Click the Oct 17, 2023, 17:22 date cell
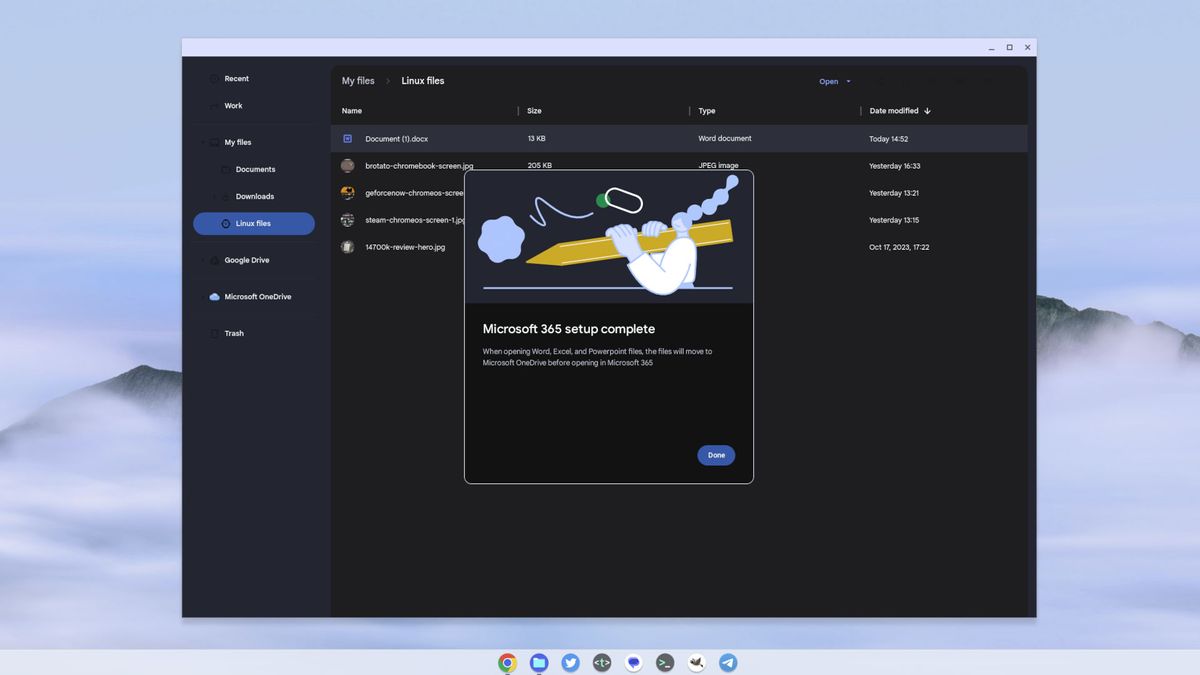This screenshot has width=1200, height=675. point(899,247)
